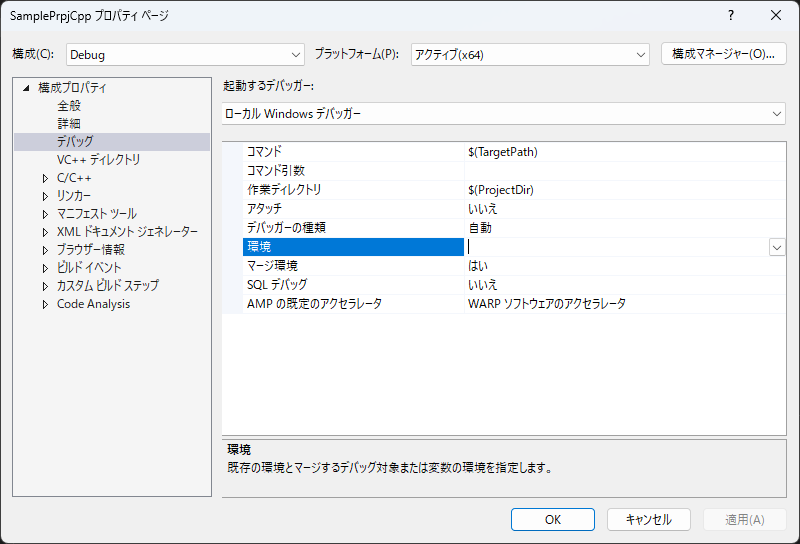The height and width of the screenshot is (544, 800).
Task: Open the プラットフォーム dropdown
Action: (530, 54)
